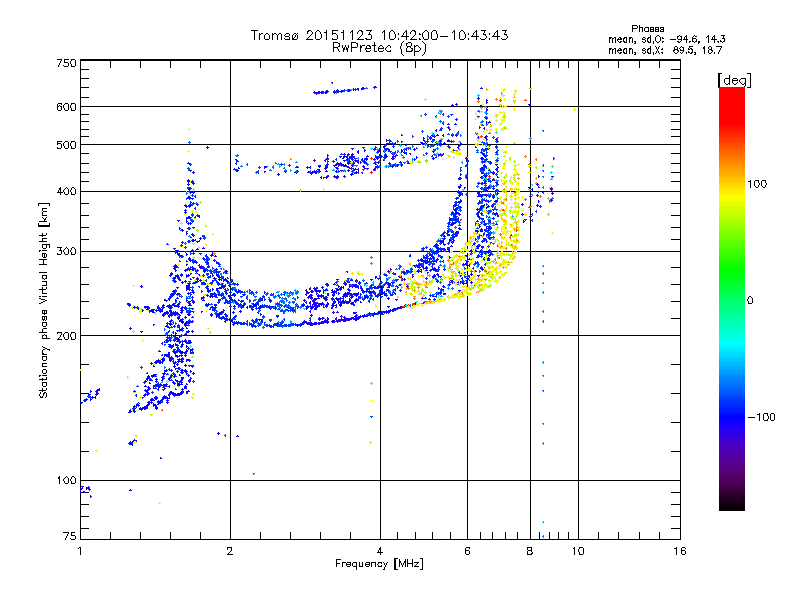Click the y-axis label "400"
Viewport: 800px width, 600px height.
(66, 192)
